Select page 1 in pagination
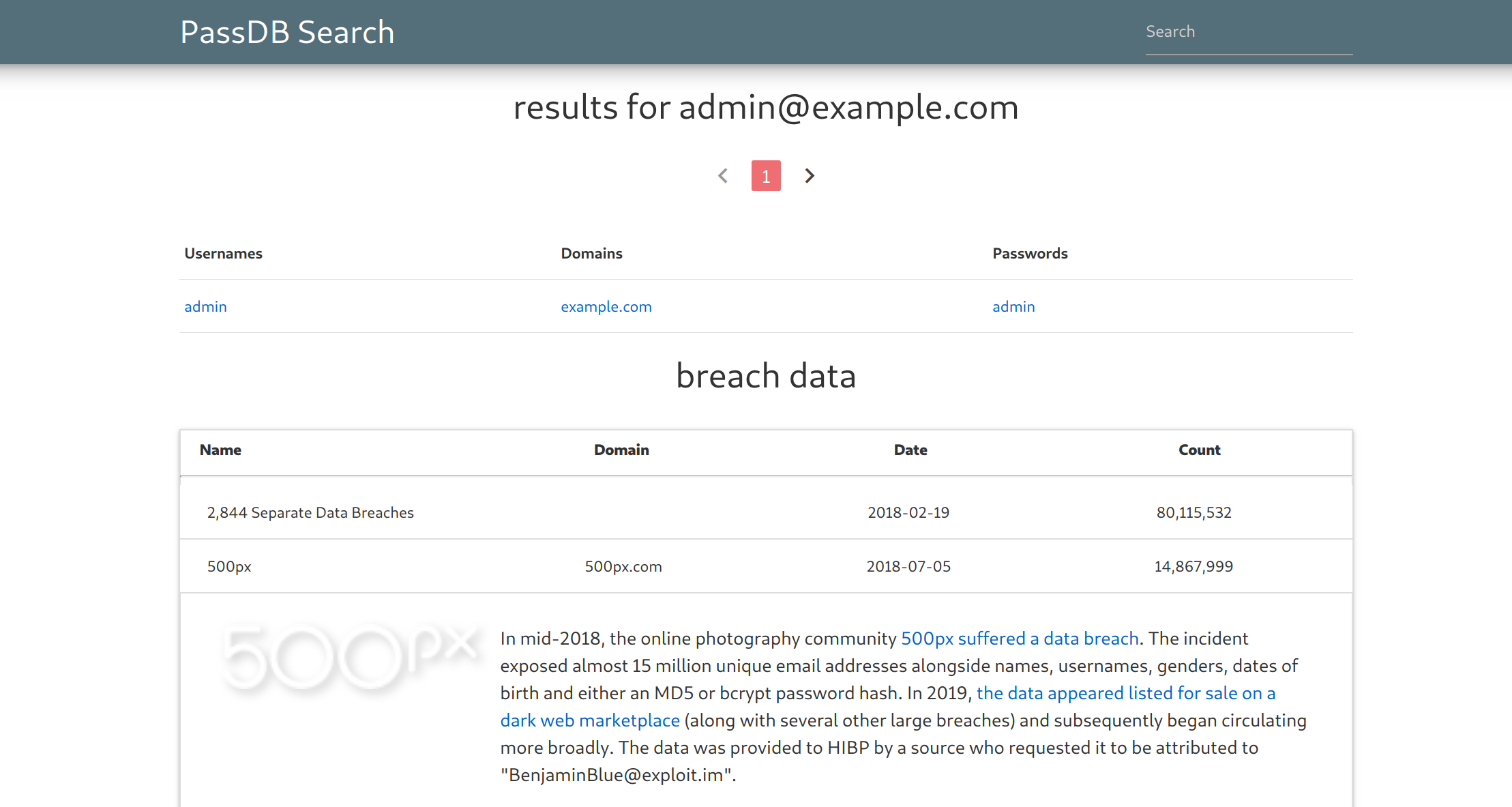 [x=766, y=176]
